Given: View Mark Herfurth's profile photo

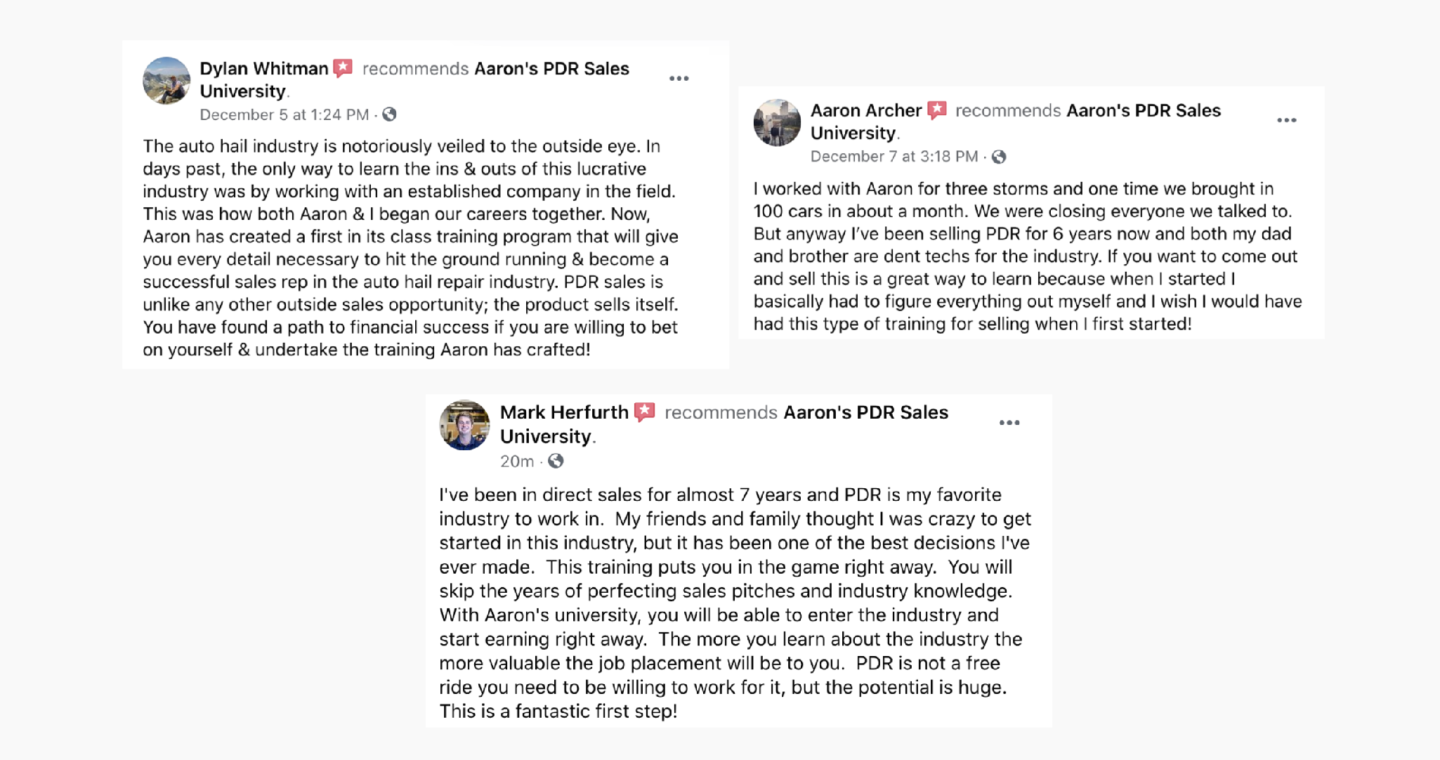Looking at the screenshot, I should (465, 425).
